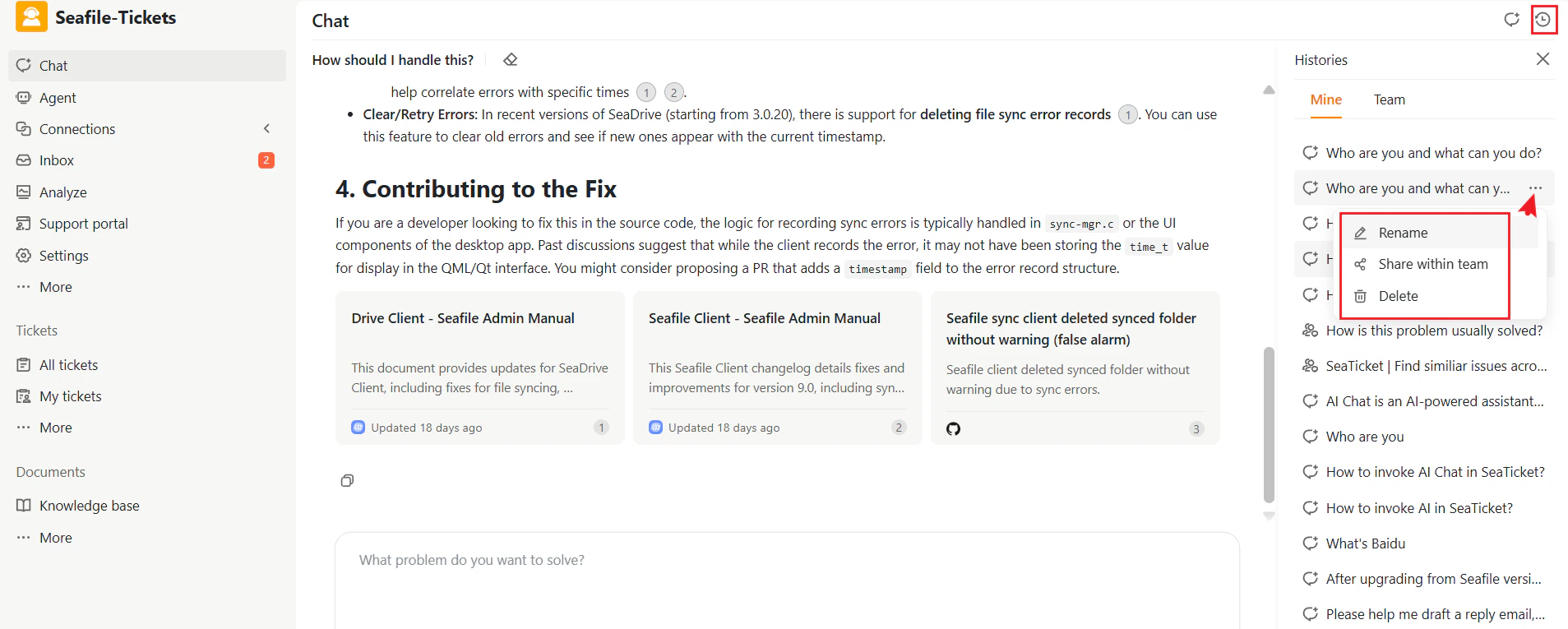Click the GitHub icon on the third source card

point(953,428)
